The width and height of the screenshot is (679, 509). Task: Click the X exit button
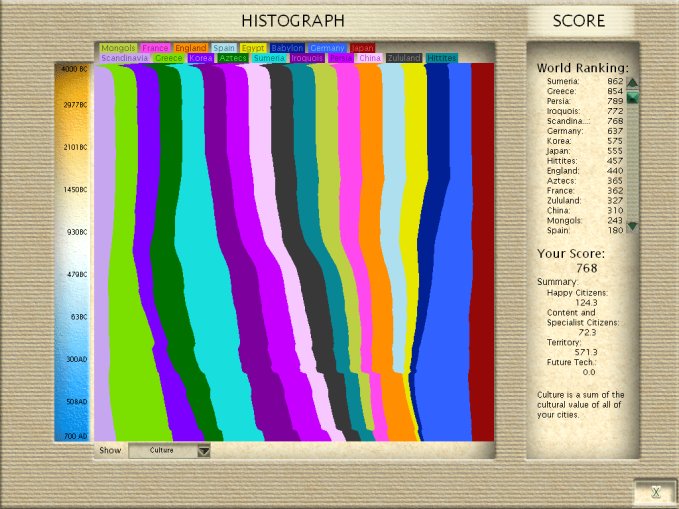pos(653,492)
